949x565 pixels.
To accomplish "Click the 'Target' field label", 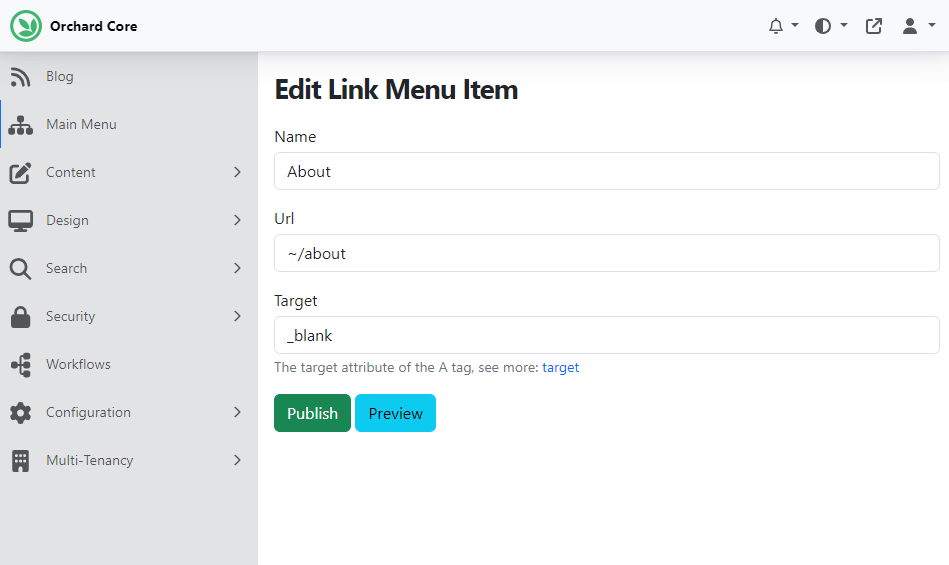I will pyautogui.click(x=295, y=301).
